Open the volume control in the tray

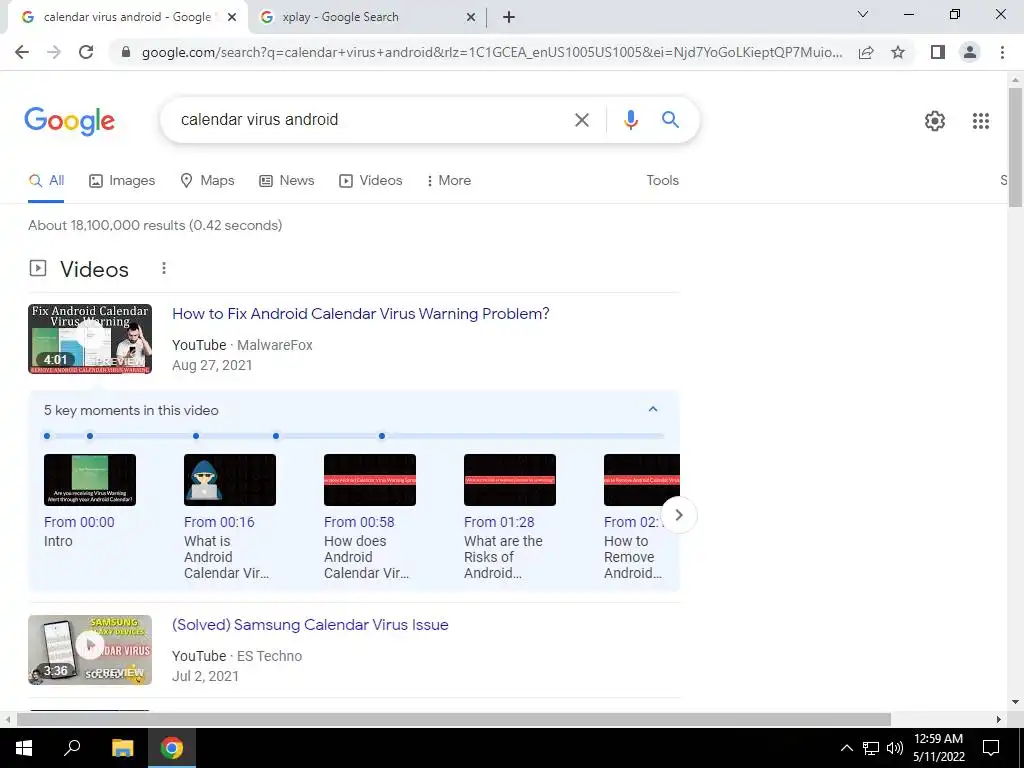point(895,748)
